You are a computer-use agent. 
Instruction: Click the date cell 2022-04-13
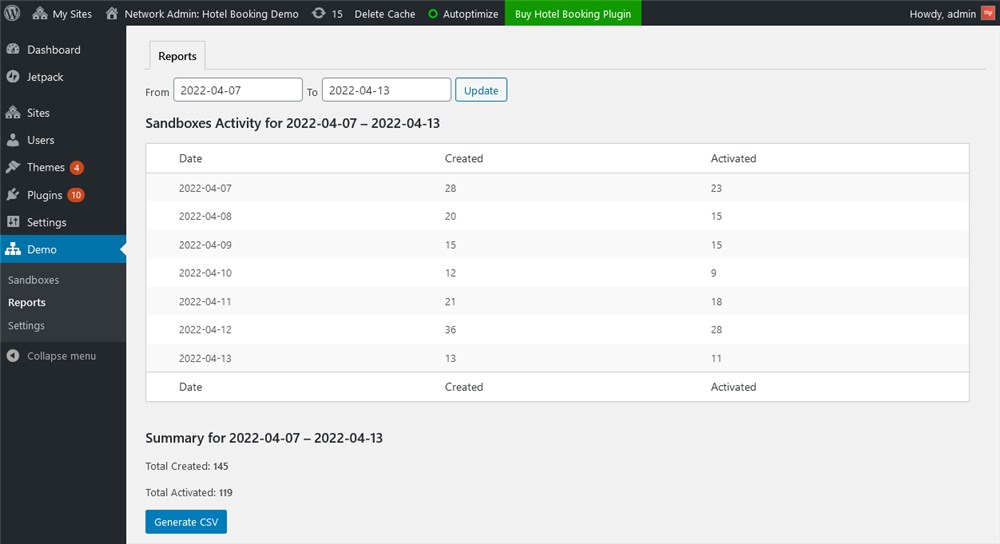coord(205,358)
